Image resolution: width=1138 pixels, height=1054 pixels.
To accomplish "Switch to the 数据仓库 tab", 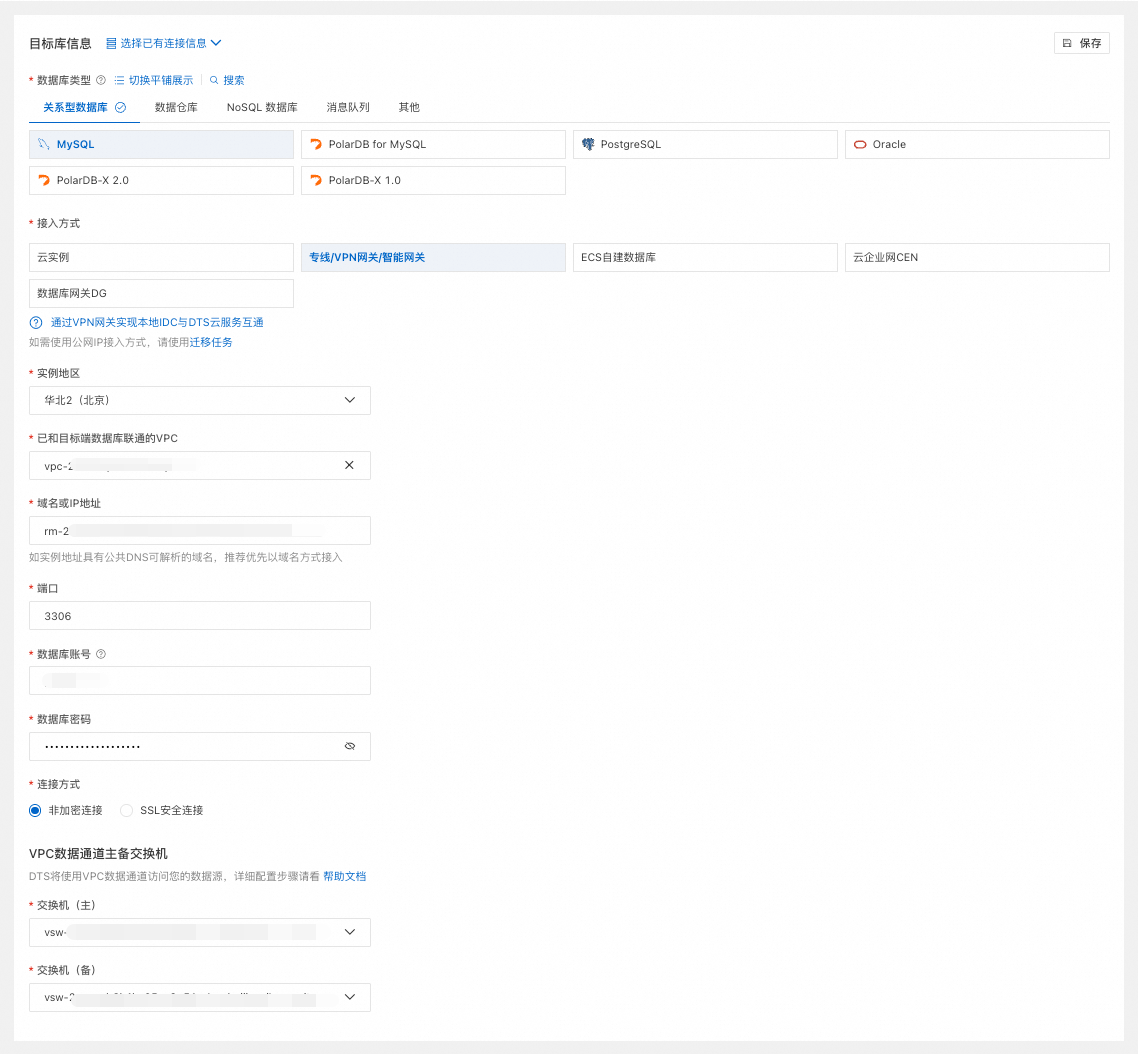I will [x=176, y=107].
